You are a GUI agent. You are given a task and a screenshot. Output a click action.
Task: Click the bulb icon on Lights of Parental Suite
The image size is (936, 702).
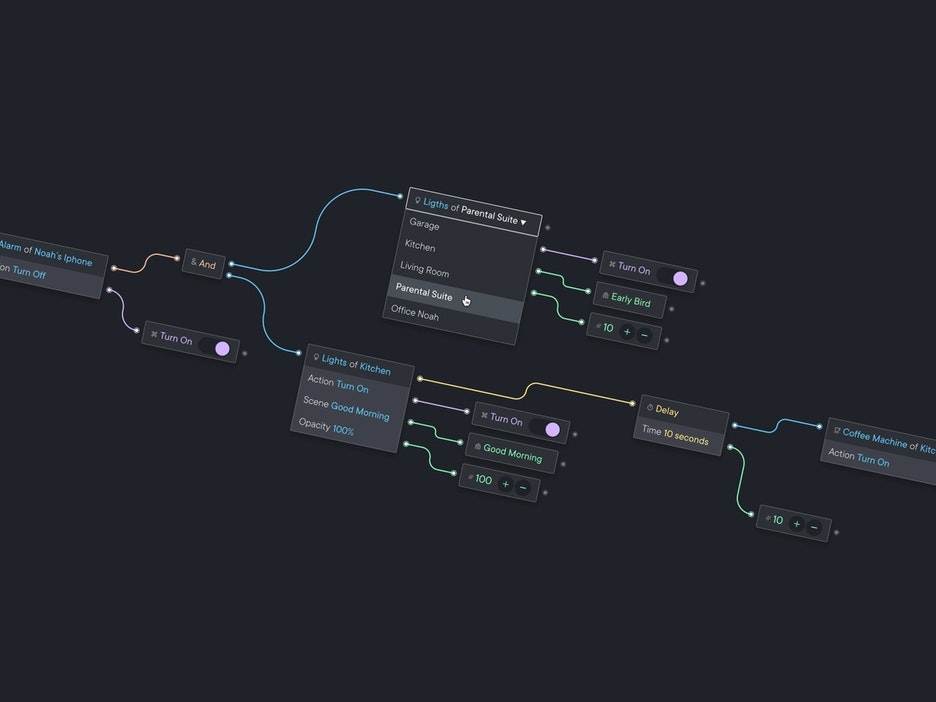[417, 201]
